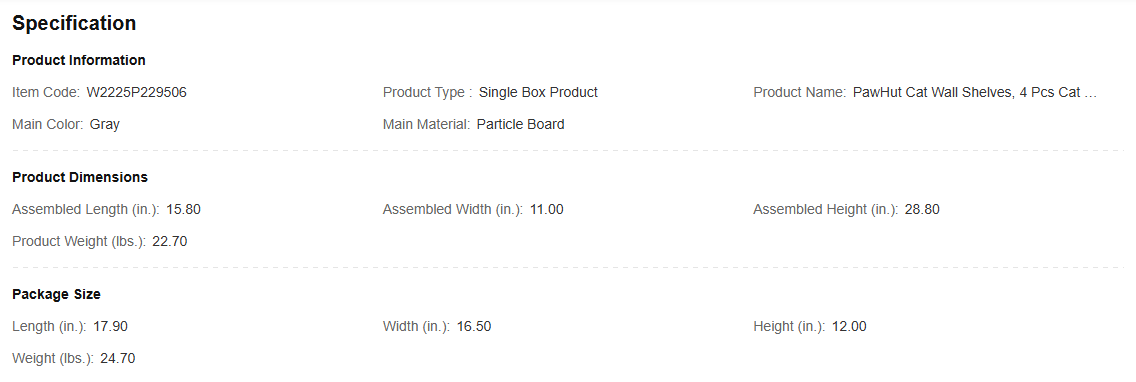
Task: Click the Particle Board material value
Action: [520, 125]
